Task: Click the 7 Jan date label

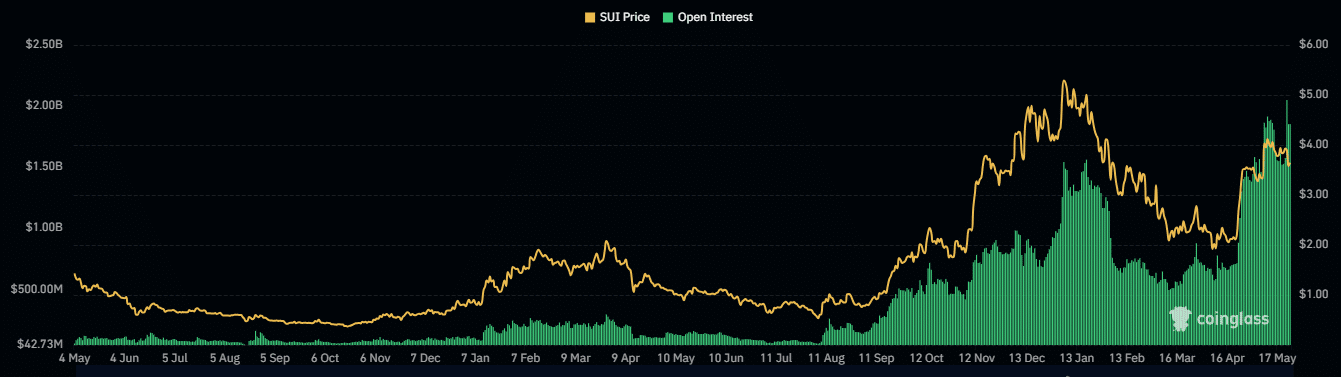Action: (x=475, y=357)
